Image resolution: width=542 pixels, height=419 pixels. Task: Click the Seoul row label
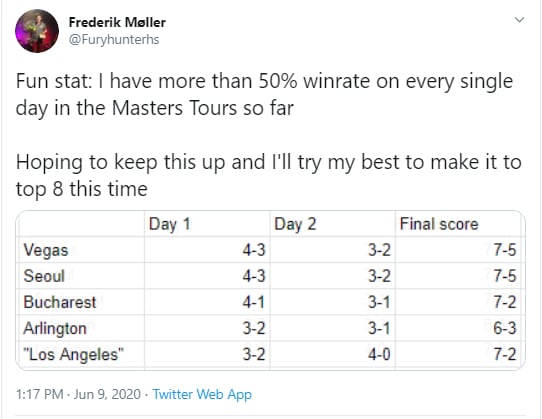(x=44, y=276)
